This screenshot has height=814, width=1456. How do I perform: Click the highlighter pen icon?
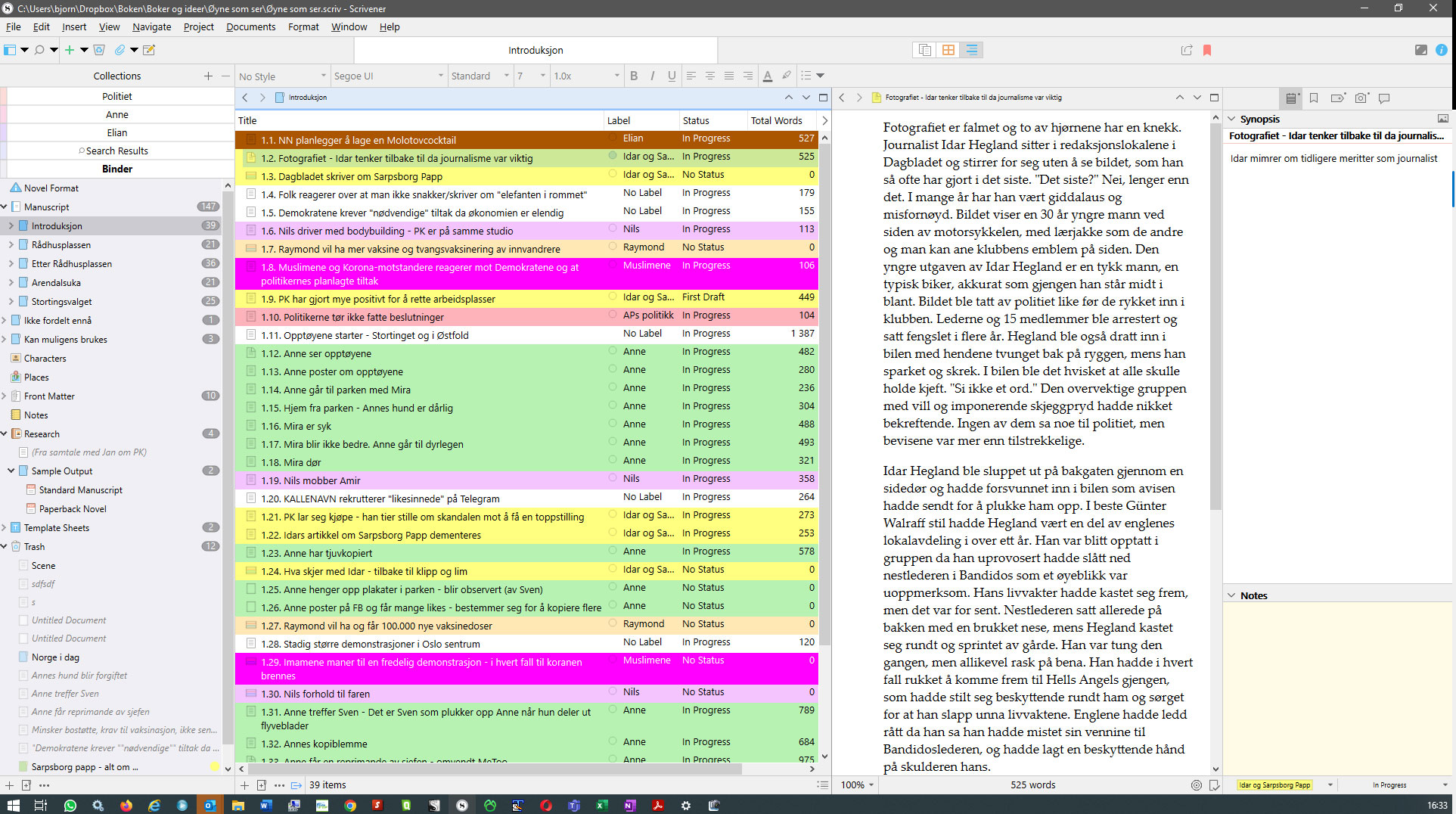tap(787, 76)
